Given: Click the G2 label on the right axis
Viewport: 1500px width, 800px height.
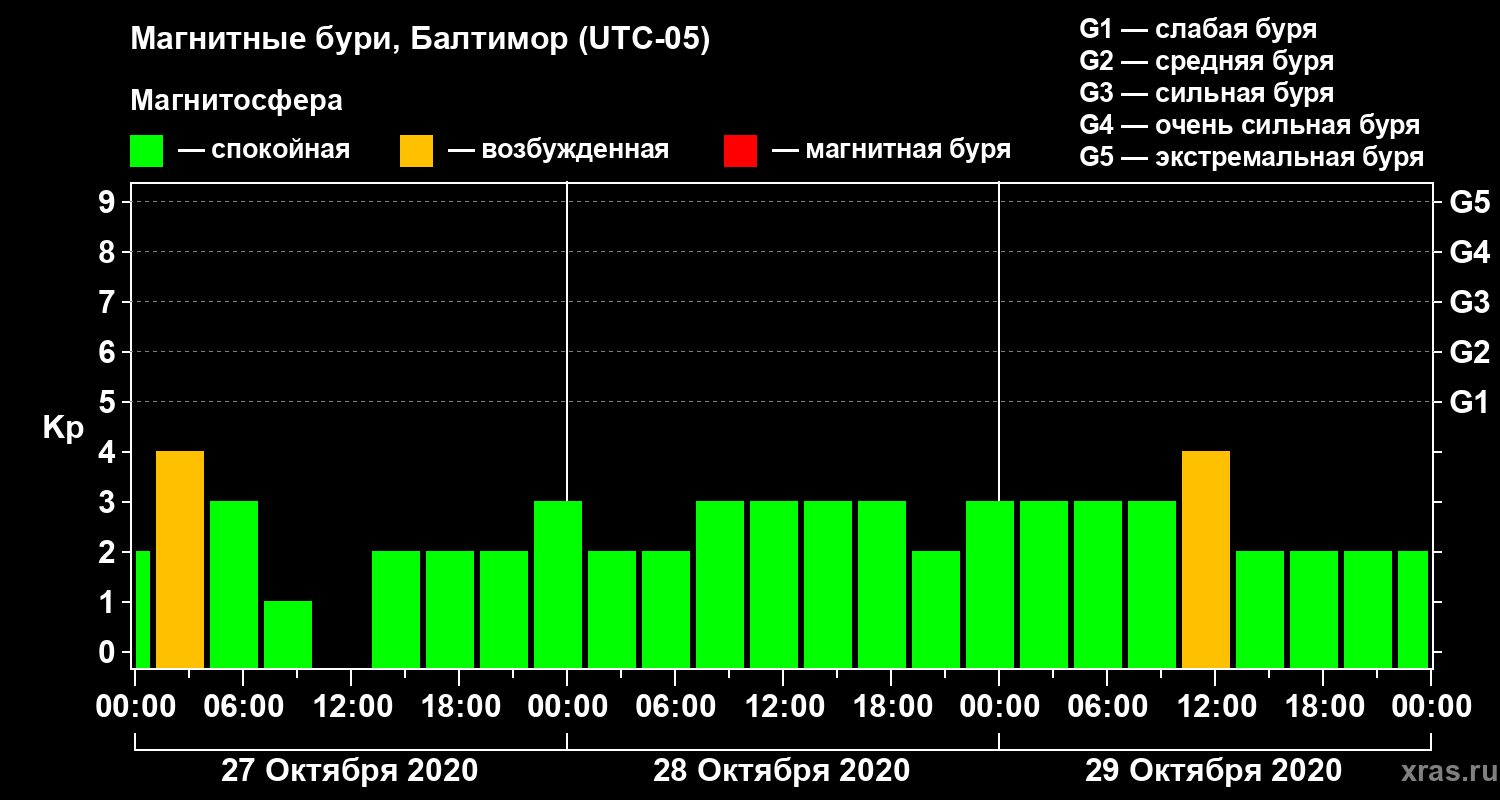Looking at the screenshot, I should [x=1469, y=353].
